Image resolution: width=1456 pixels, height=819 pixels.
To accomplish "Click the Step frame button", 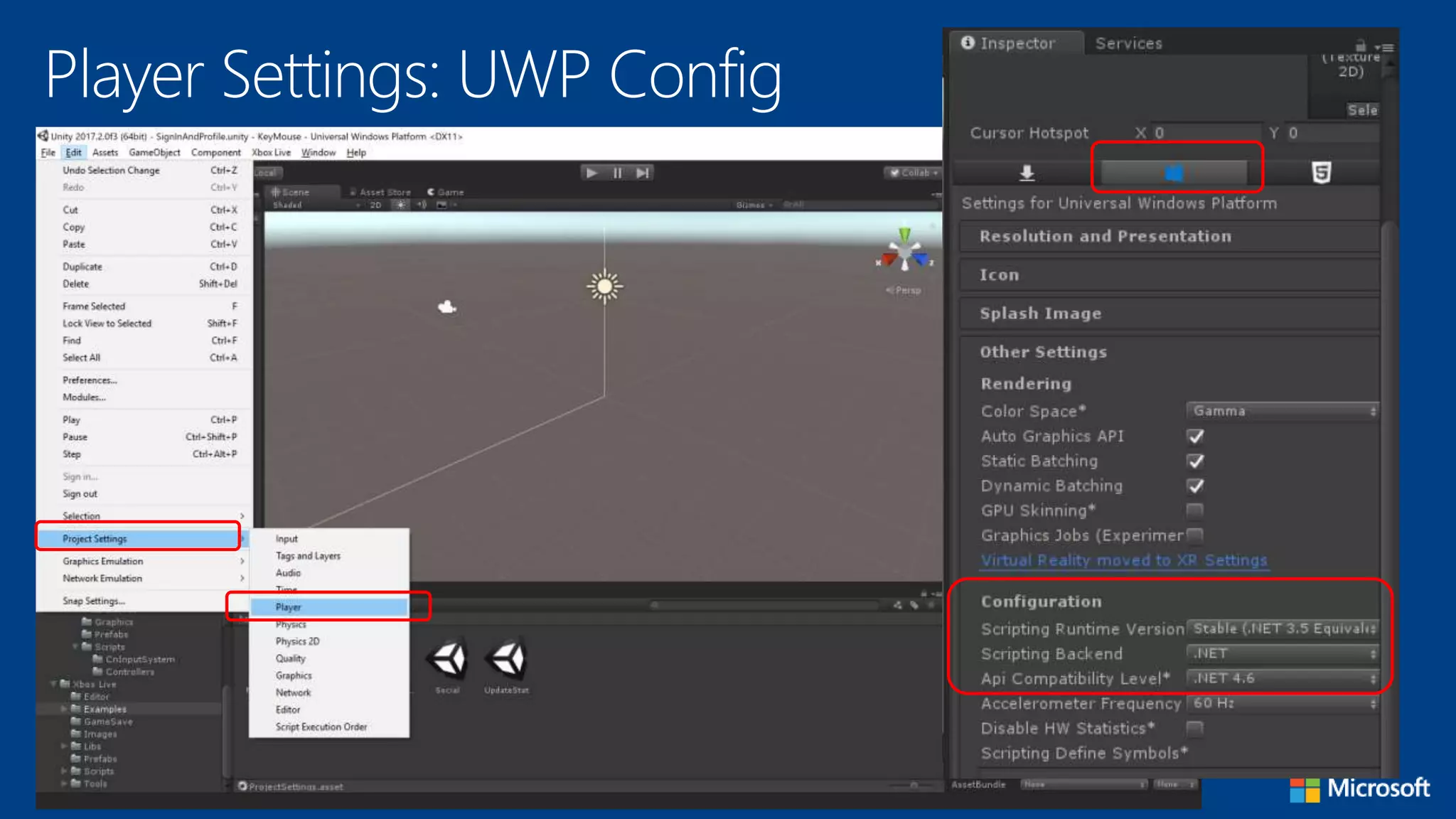I will pyautogui.click(x=643, y=173).
